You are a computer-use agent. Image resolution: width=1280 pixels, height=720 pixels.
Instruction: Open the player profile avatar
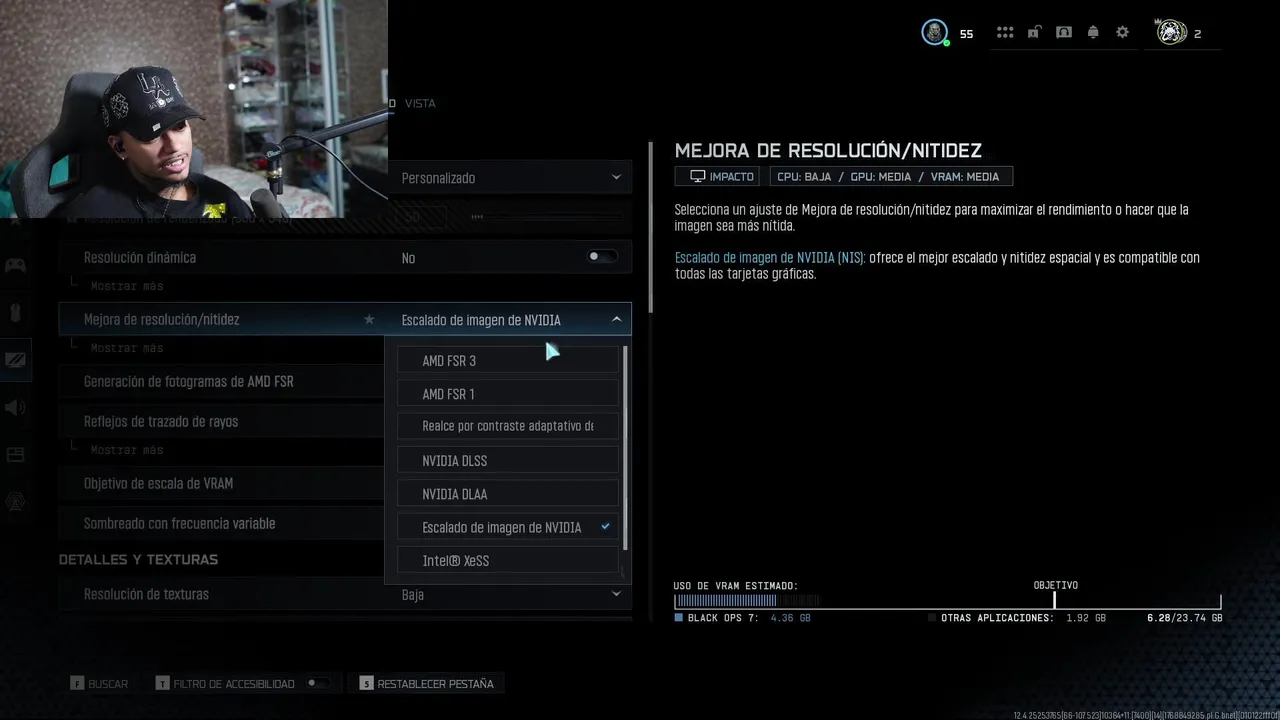[934, 33]
